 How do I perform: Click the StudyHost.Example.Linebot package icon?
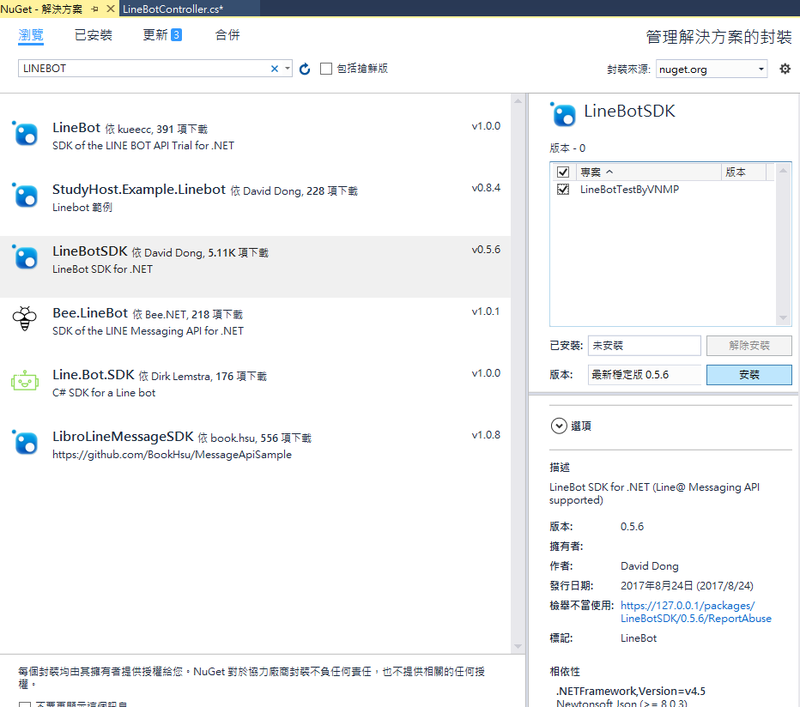(x=25, y=195)
